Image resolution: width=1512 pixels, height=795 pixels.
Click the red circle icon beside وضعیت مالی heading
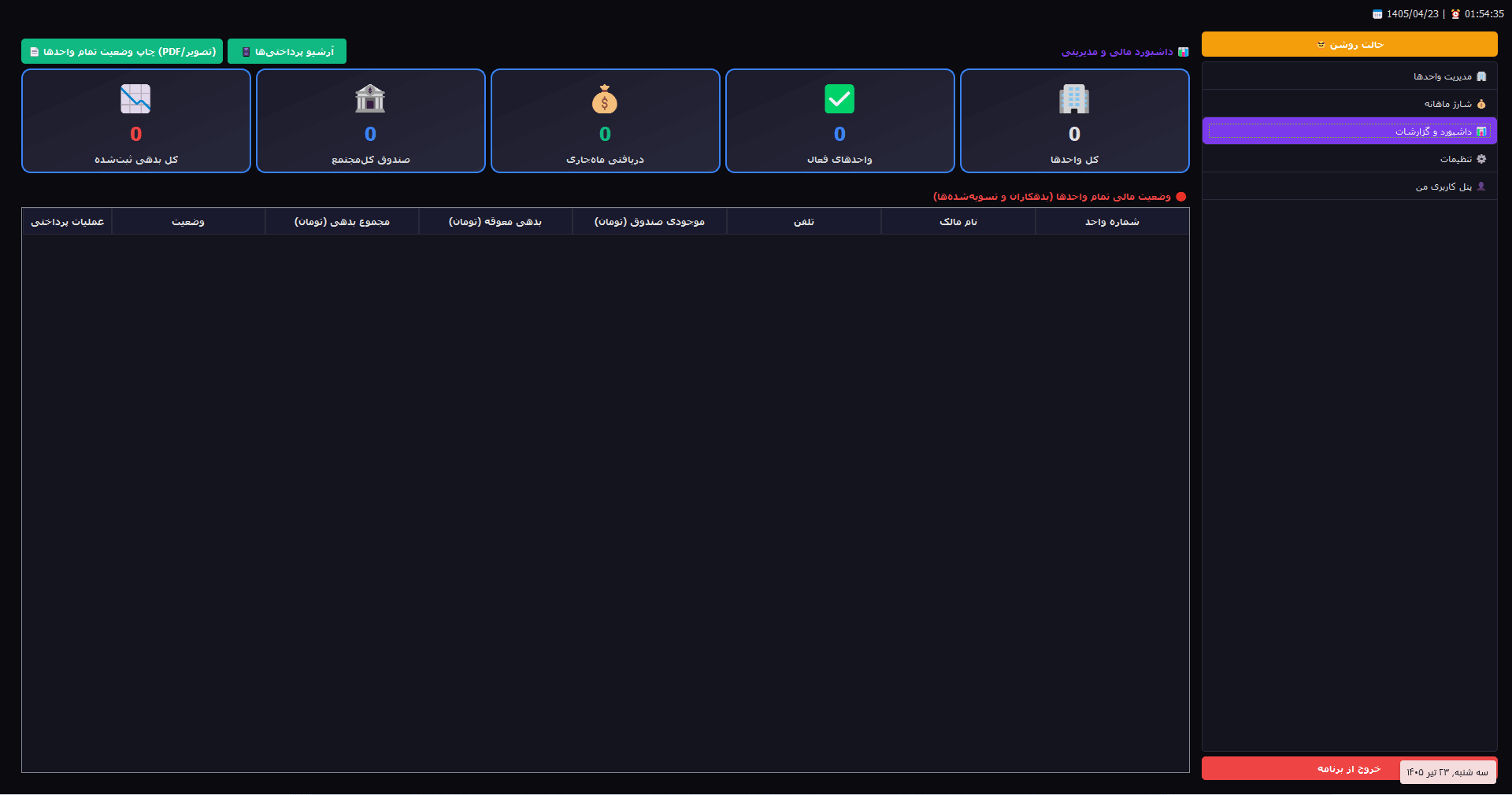click(1180, 197)
